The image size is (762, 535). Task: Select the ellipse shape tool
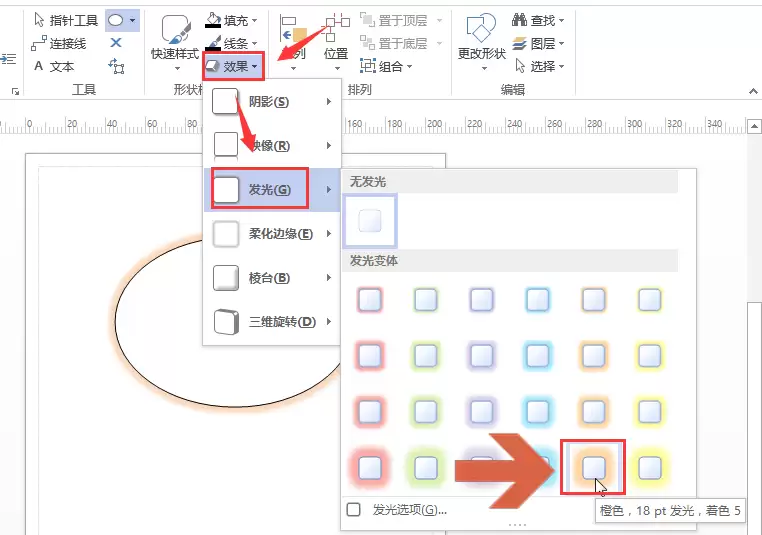pyautogui.click(x=115, y=20)
